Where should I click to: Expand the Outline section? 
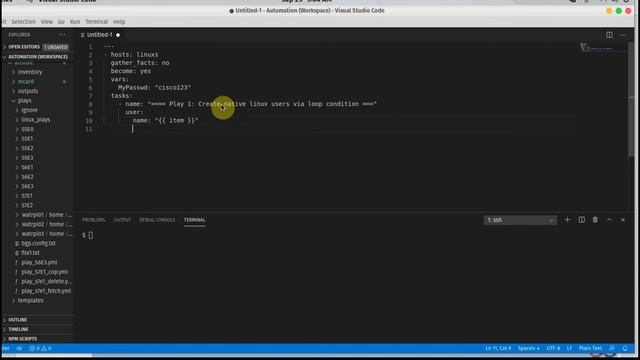18,320
